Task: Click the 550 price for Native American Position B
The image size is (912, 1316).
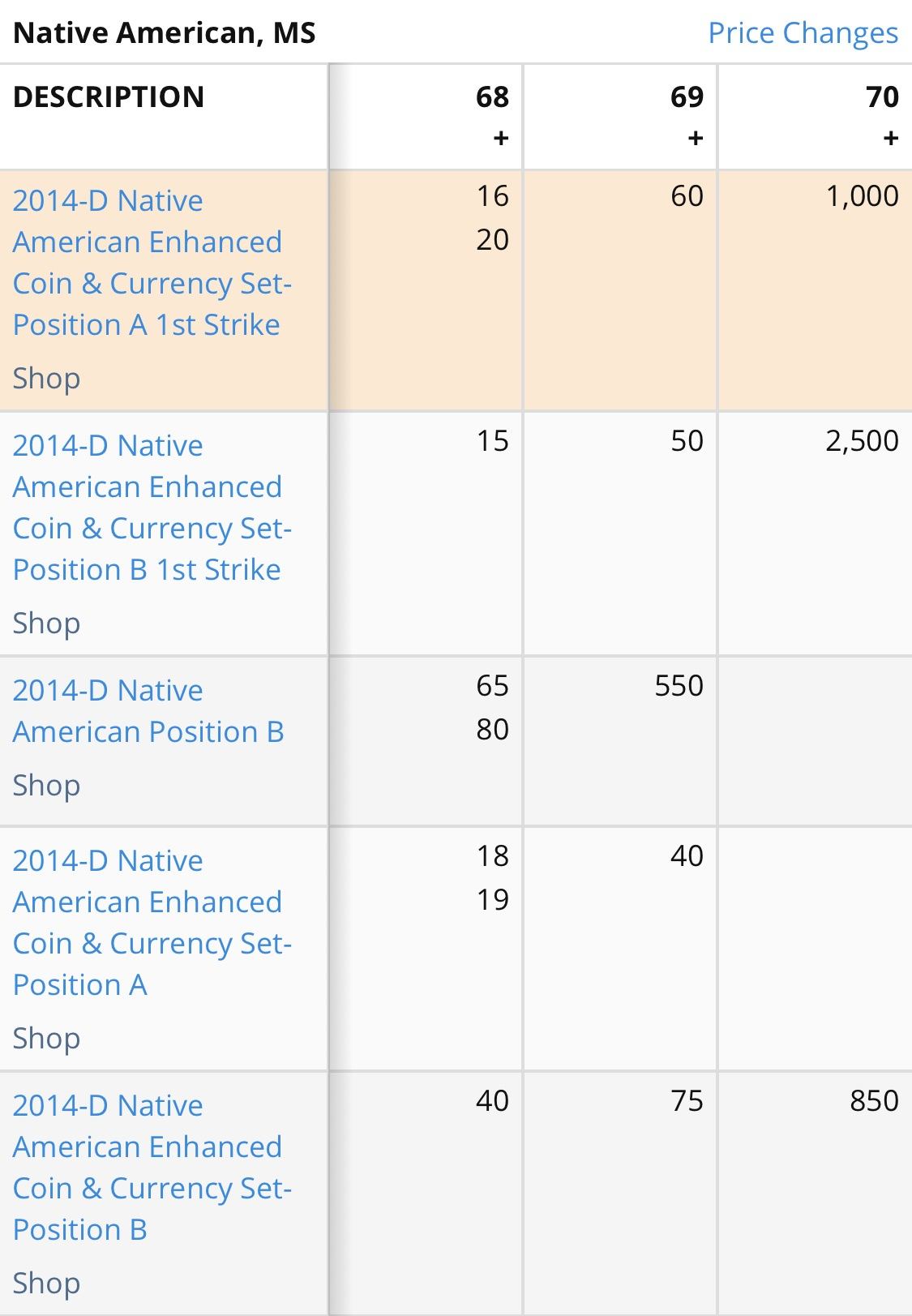Action: click(x=679, y=686)
